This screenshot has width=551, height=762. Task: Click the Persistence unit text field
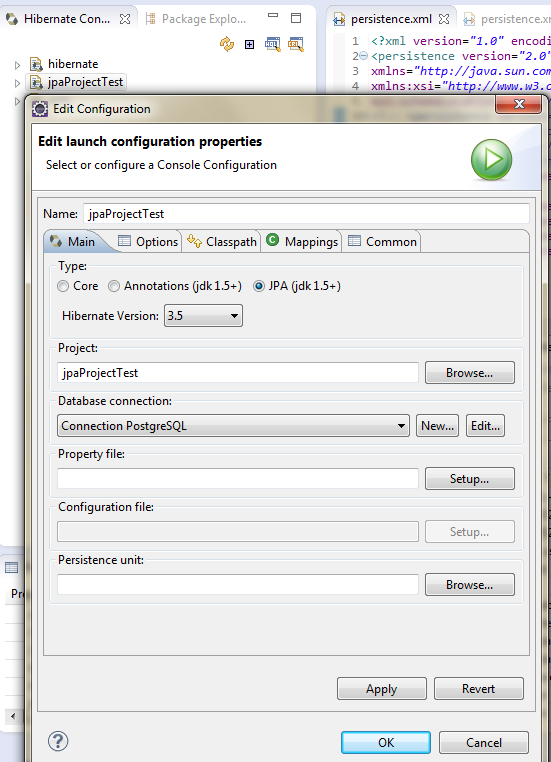click(238, 584)
